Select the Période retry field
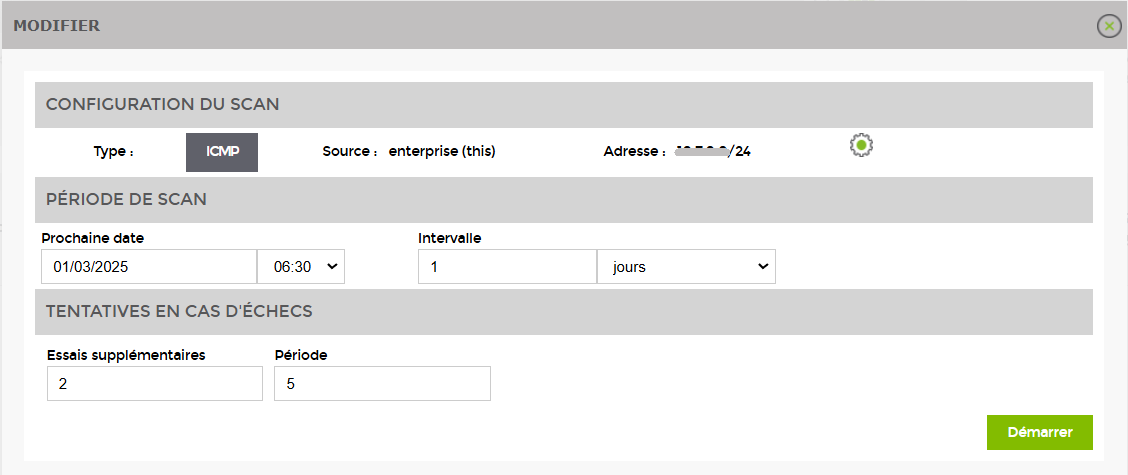The width and height of the screenshot is (1128, 475). point(382,384)
